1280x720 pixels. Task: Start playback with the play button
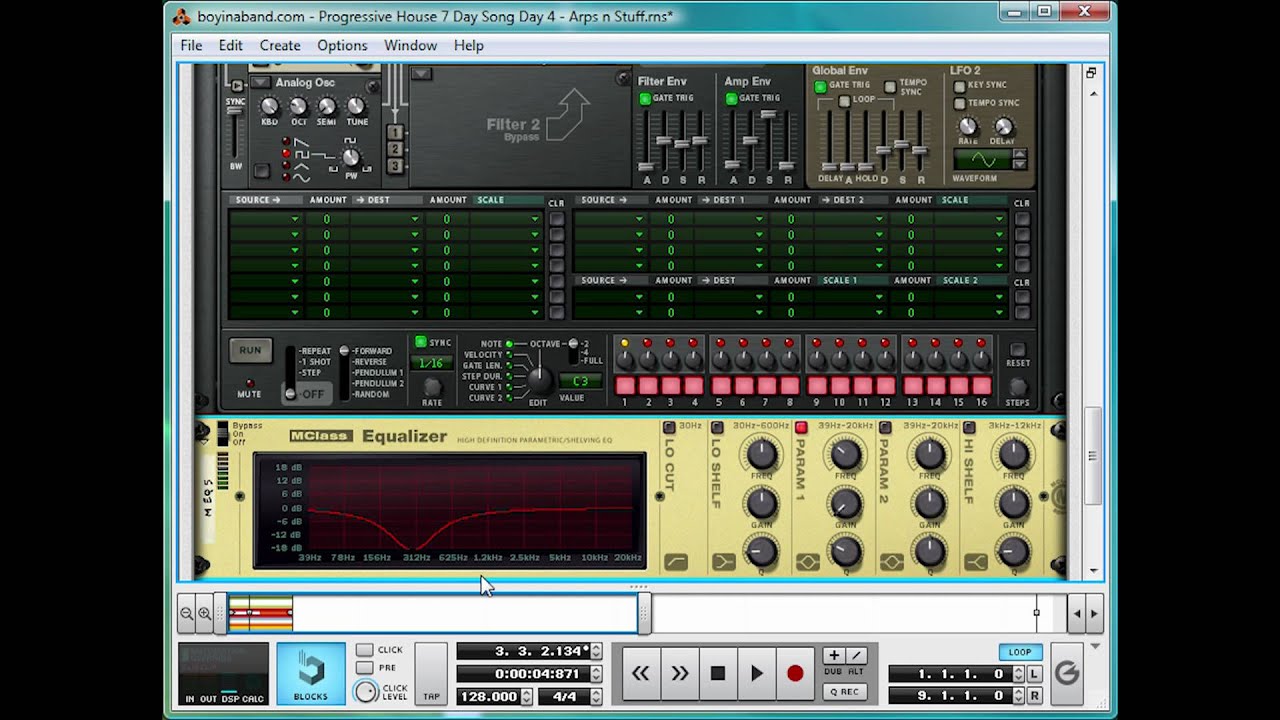click(x=757, y=673)
